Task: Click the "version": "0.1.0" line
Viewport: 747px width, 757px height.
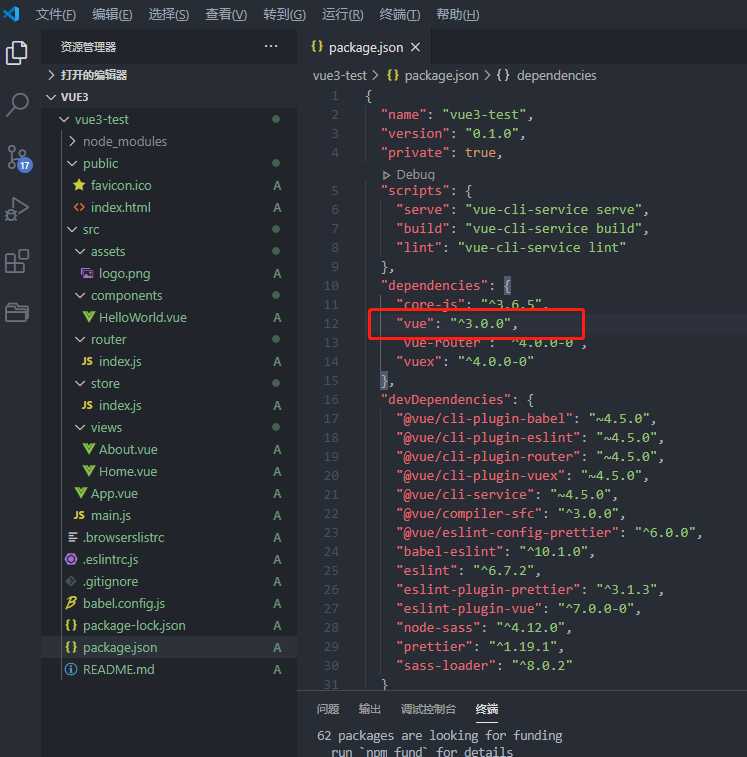Action: point(453,134)
